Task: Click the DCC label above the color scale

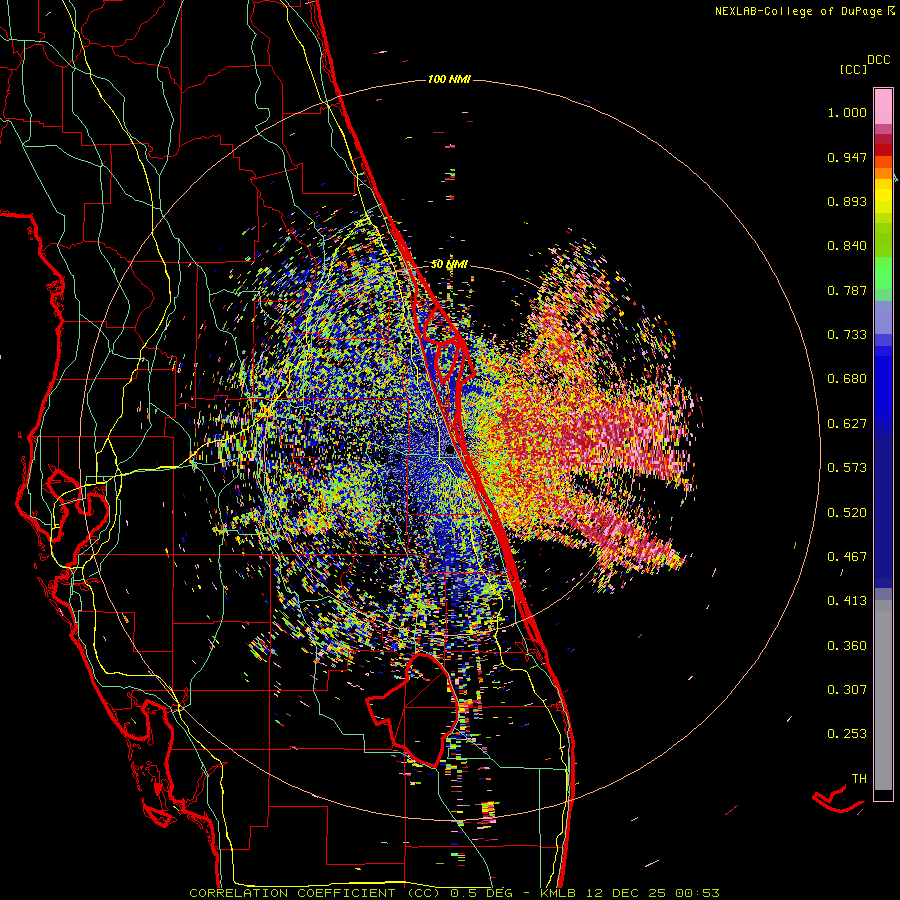Action: (x=878, y=60)
